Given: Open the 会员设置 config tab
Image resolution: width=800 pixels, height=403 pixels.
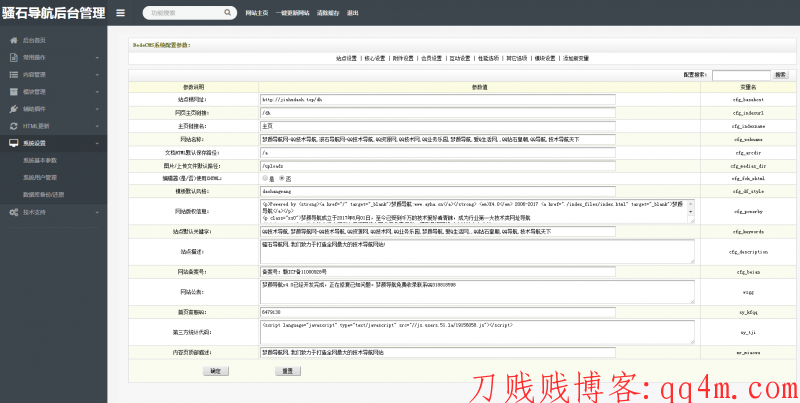Looking at the screenshot, I should point(431,59).
